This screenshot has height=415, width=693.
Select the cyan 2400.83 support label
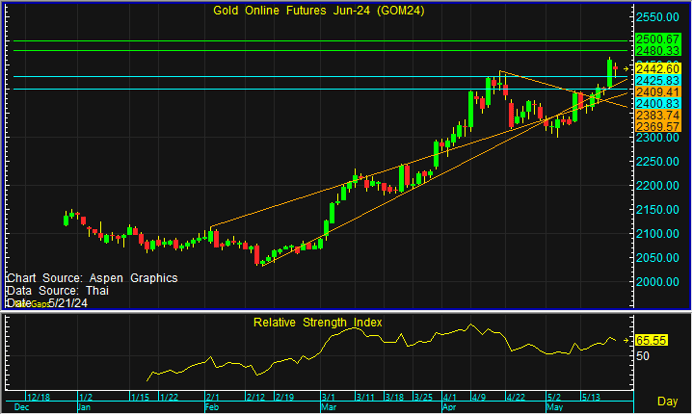click(x=657, y=103)
